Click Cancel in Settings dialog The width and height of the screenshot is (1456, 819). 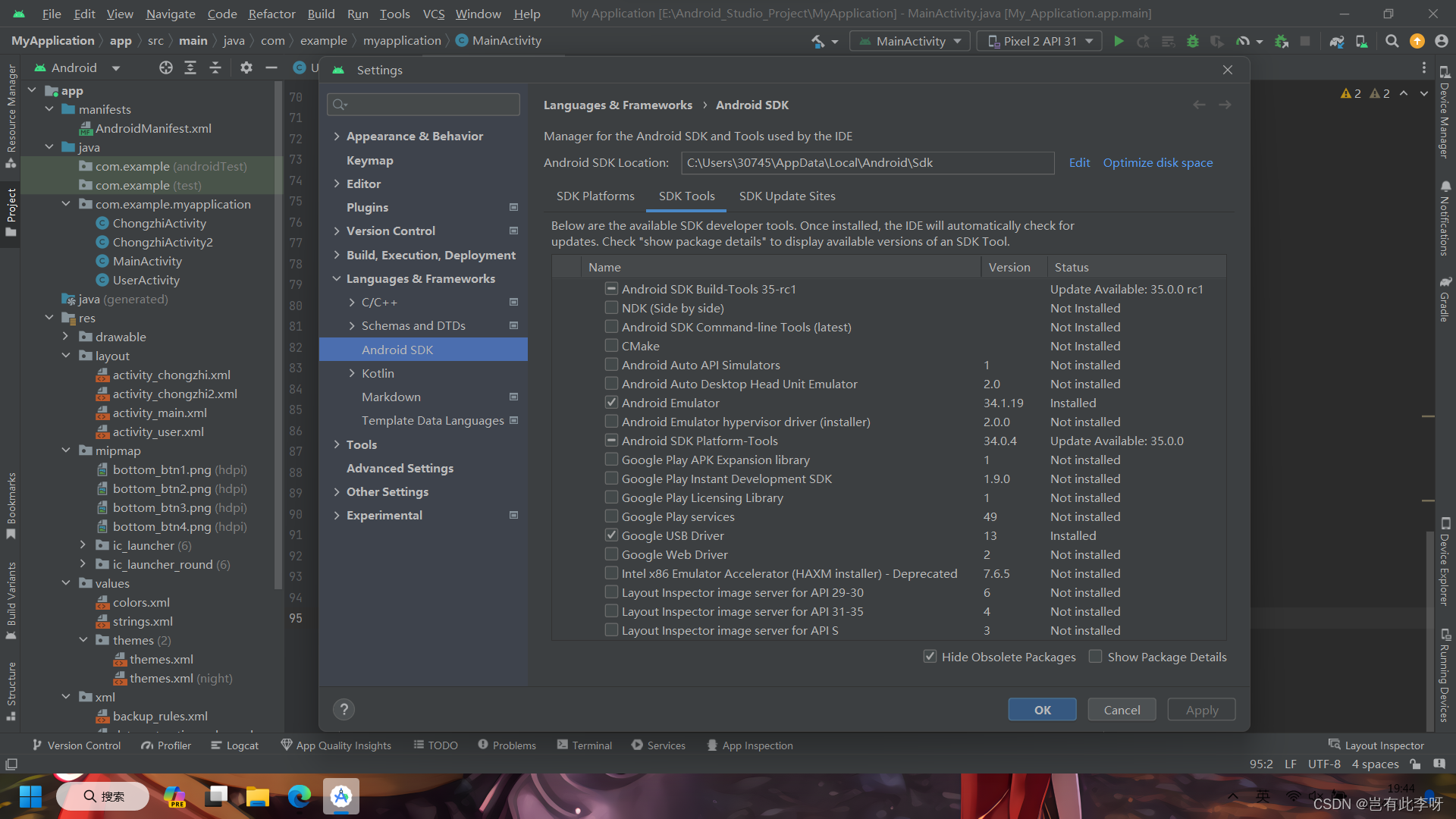(x=1122, y=710)
